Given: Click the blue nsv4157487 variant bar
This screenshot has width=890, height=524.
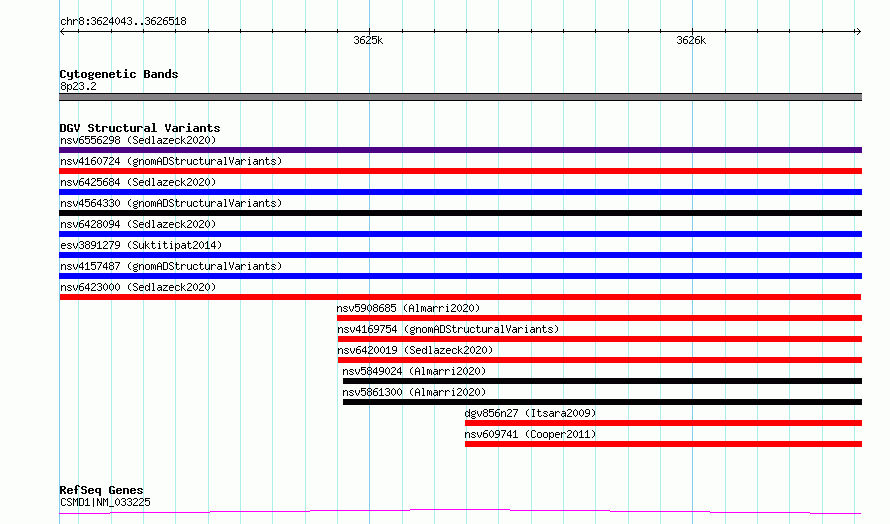Looking at the screenshot, I should [460, 276].
